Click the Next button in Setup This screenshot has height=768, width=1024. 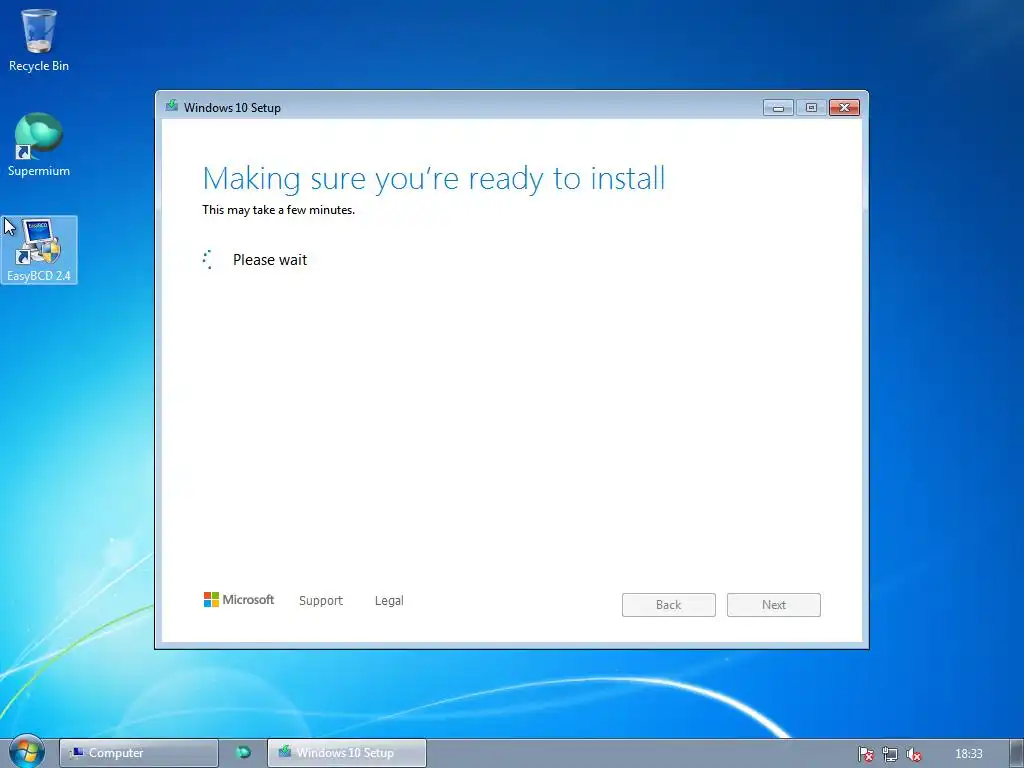point(774,605)
